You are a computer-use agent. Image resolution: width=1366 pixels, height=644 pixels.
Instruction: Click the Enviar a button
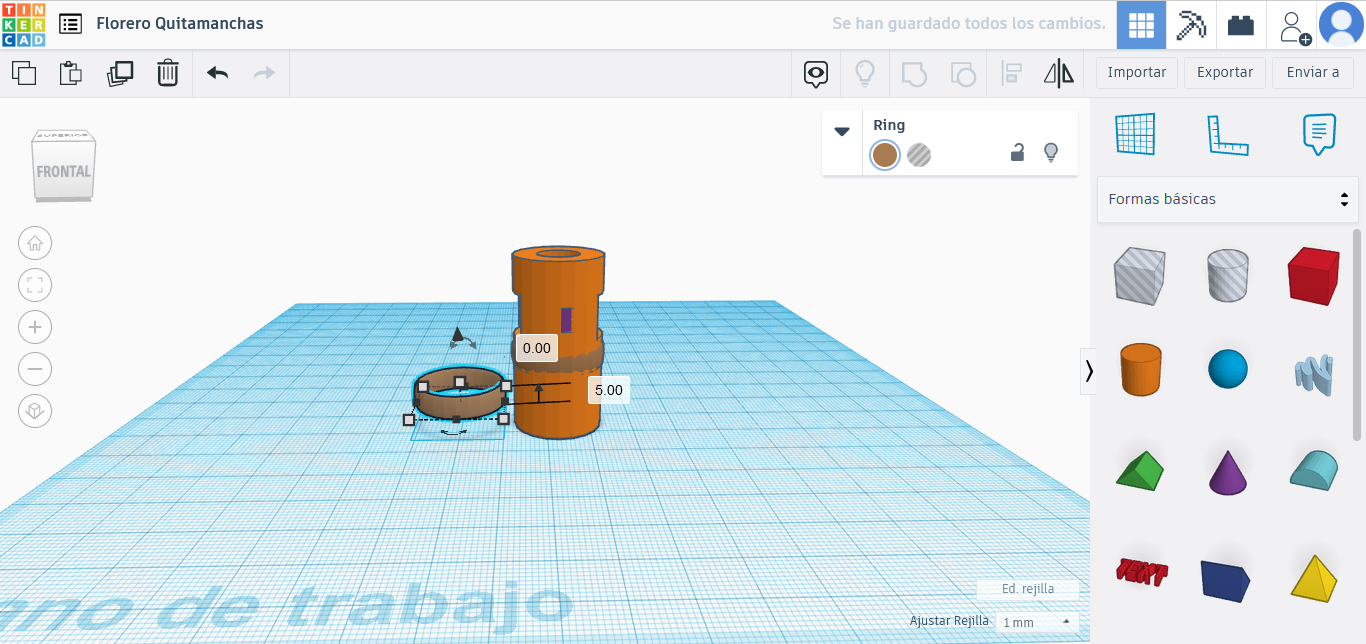click(1313, 72)
